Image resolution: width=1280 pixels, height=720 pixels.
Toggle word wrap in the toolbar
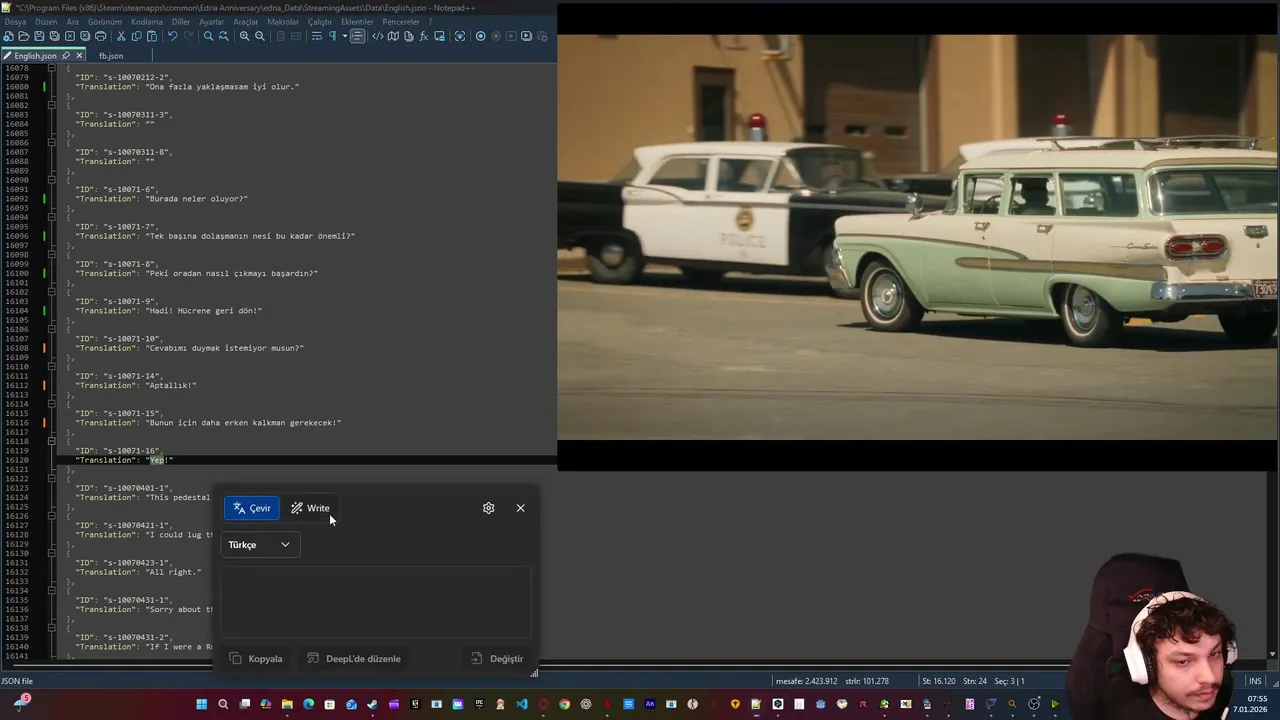pyautogui.click(x=316, y=36)
